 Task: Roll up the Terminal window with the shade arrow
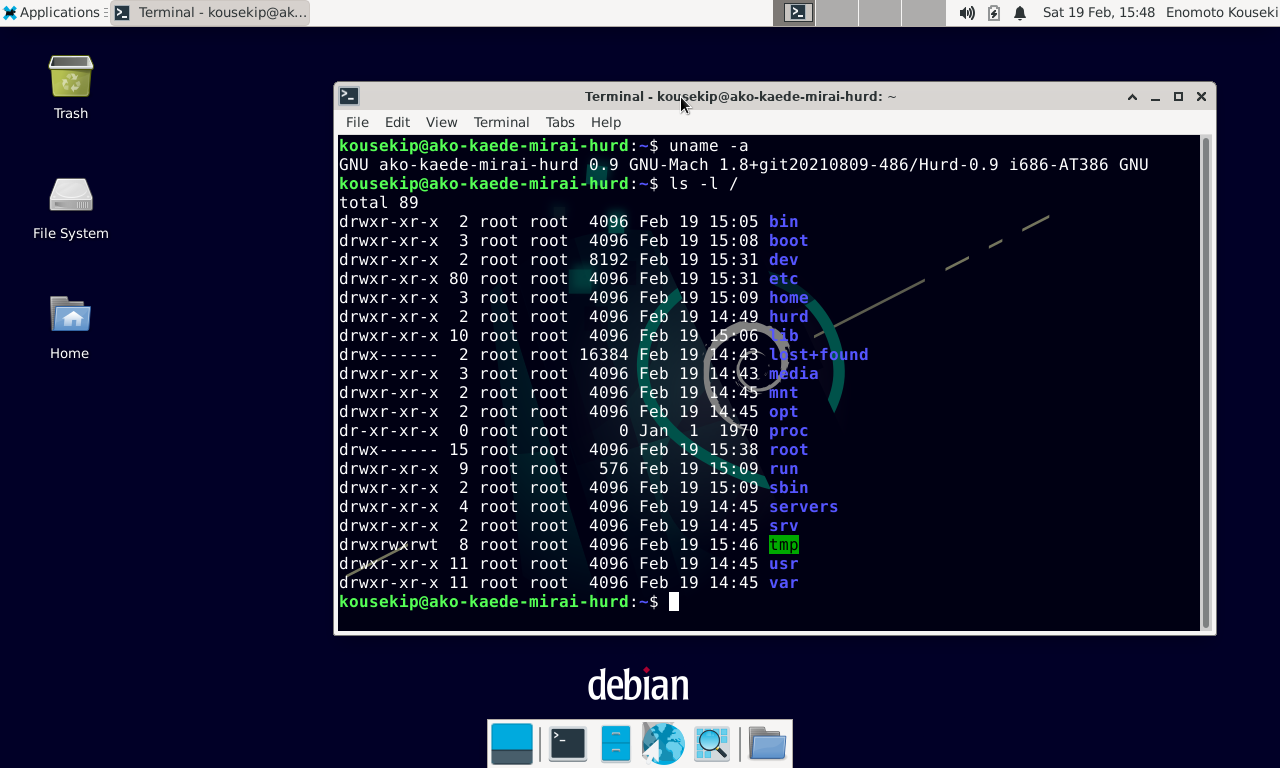(1131, 96)
